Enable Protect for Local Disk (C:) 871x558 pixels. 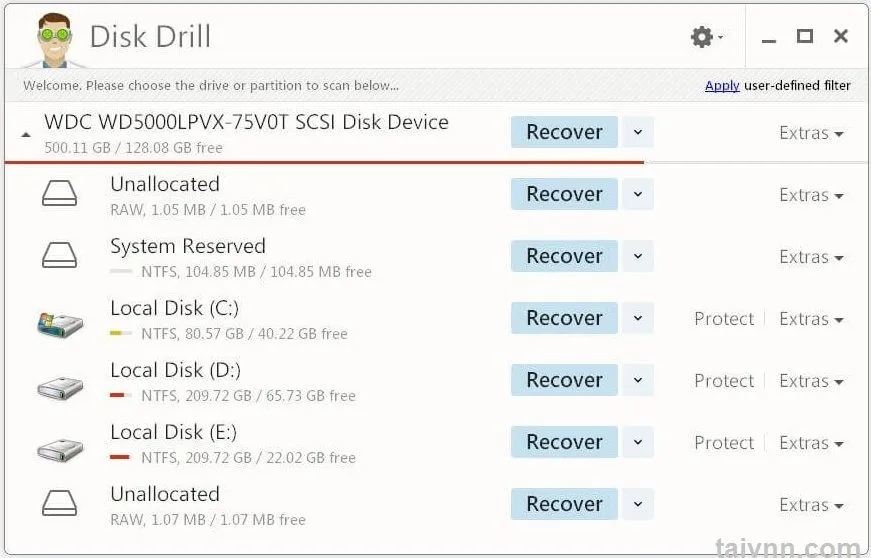coord(724,319)
